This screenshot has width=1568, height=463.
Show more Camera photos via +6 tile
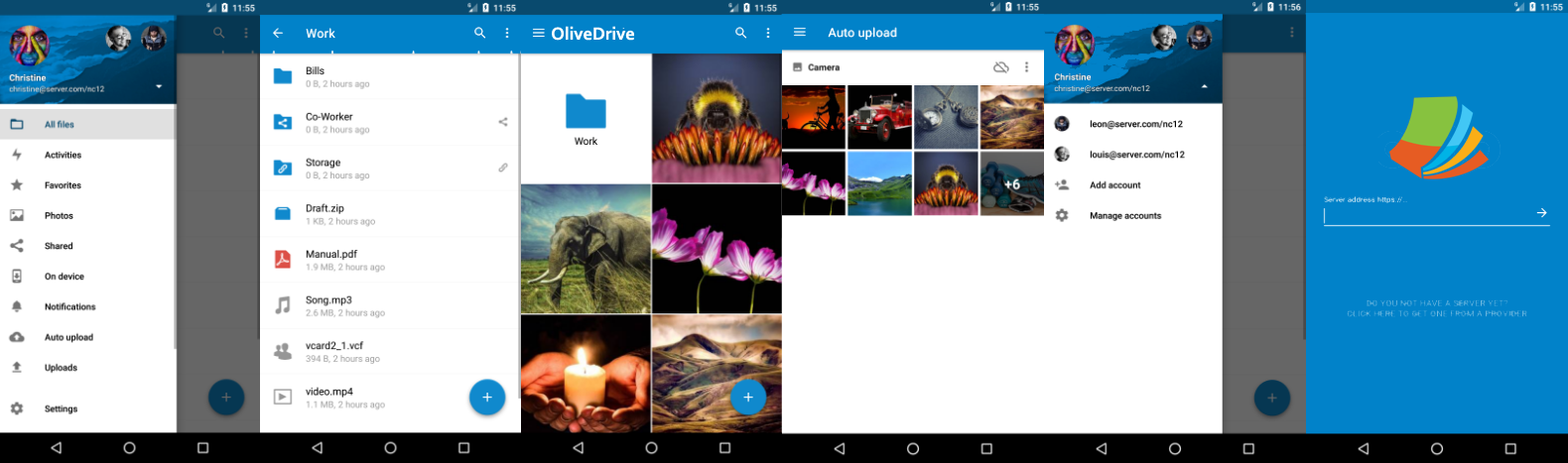point(1012,183)
